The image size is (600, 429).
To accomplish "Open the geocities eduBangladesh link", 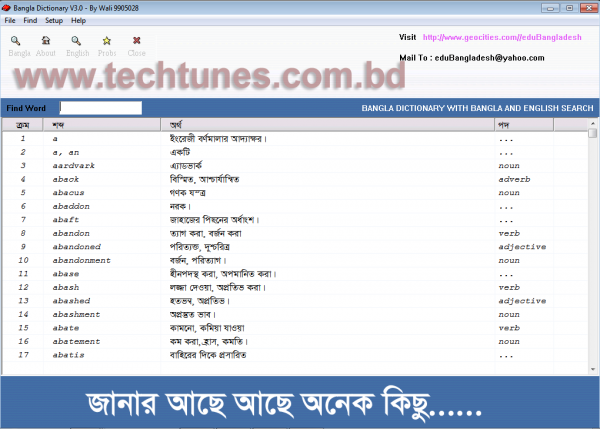I will pyautogui.click(x=502, y=37).
